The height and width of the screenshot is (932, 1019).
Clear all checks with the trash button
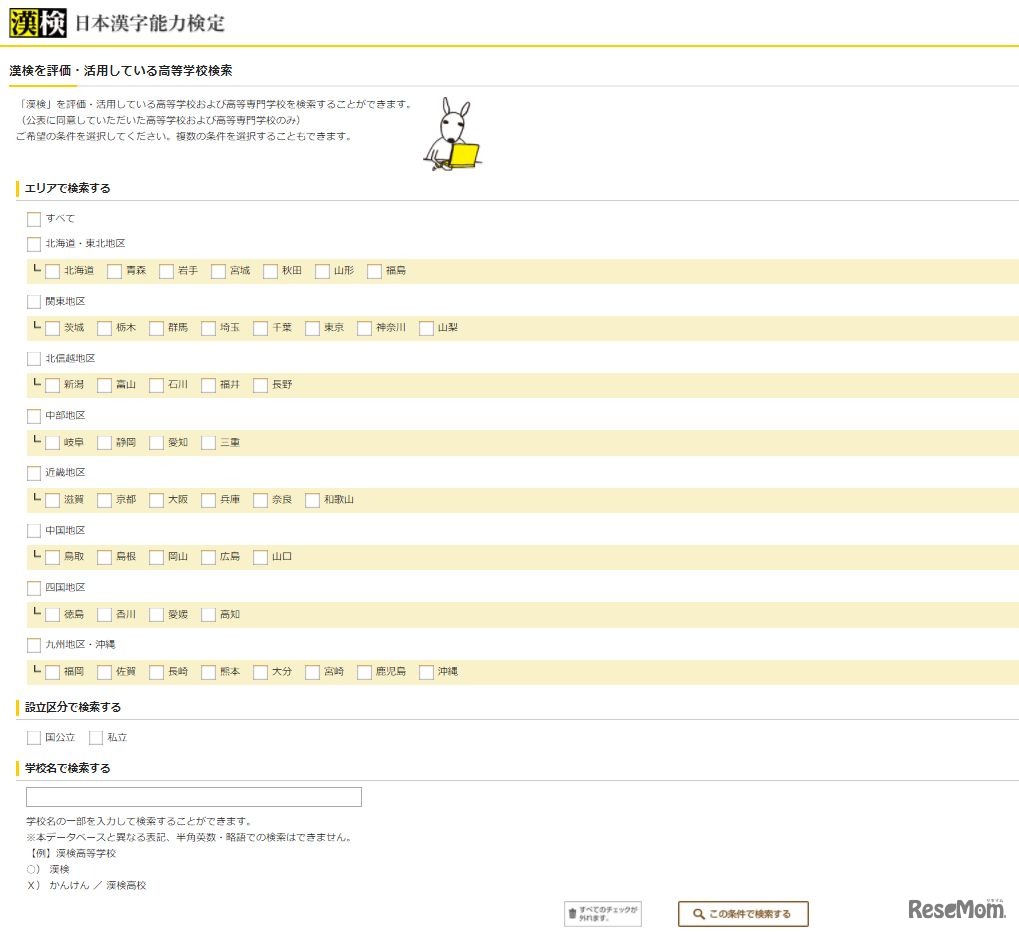point(602,914)
